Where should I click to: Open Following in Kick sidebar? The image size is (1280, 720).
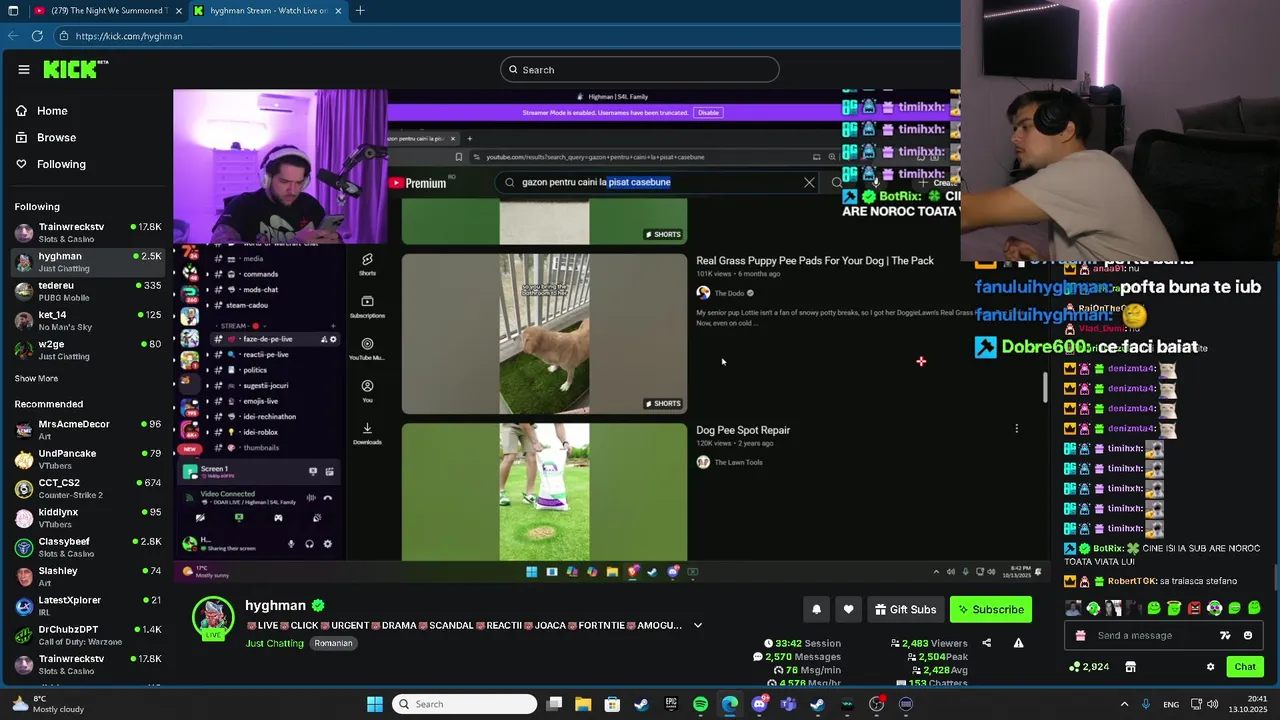click(x=61, y=164)
